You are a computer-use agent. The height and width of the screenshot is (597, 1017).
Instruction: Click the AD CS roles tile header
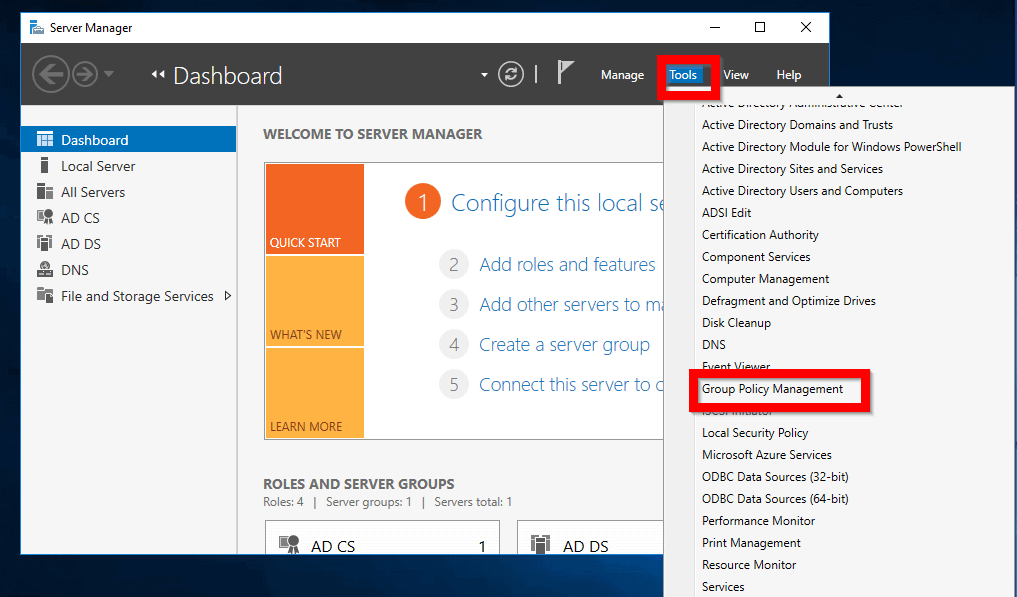click(383, 538)
